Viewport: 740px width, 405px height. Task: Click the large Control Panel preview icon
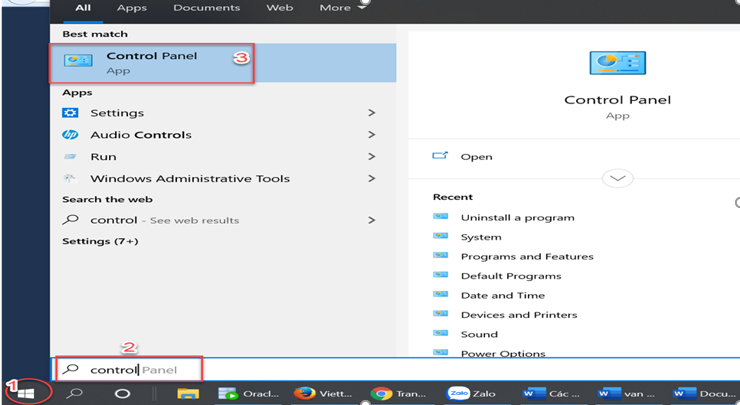click(x=617, y=63)
